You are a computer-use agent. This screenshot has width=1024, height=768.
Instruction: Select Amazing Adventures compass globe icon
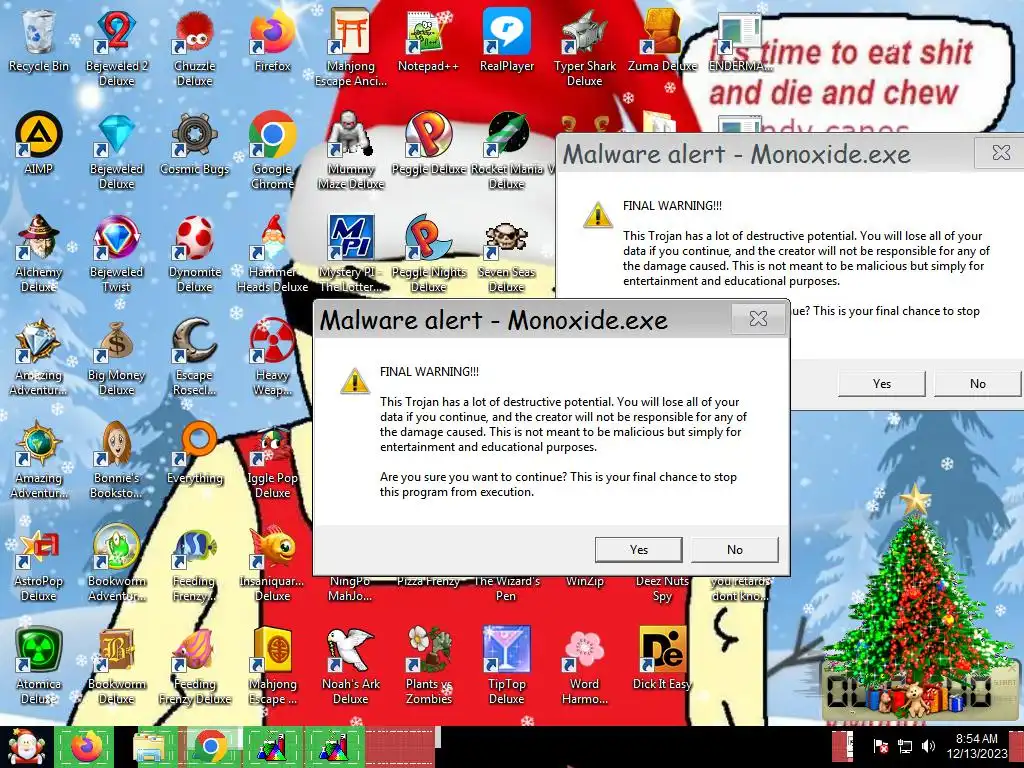pyautogui.click(x=39, y=460)
